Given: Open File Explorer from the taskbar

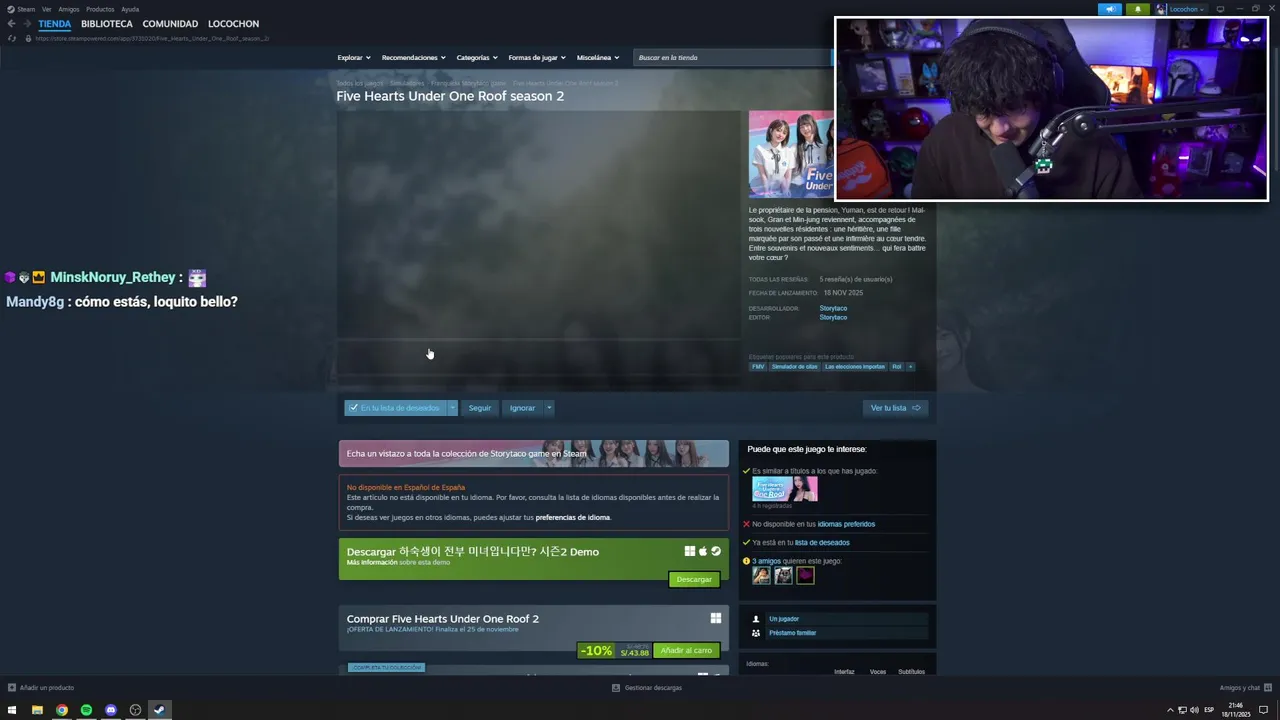Looking at the screenshot, I should pyautogui.click(x=37, y=710).
